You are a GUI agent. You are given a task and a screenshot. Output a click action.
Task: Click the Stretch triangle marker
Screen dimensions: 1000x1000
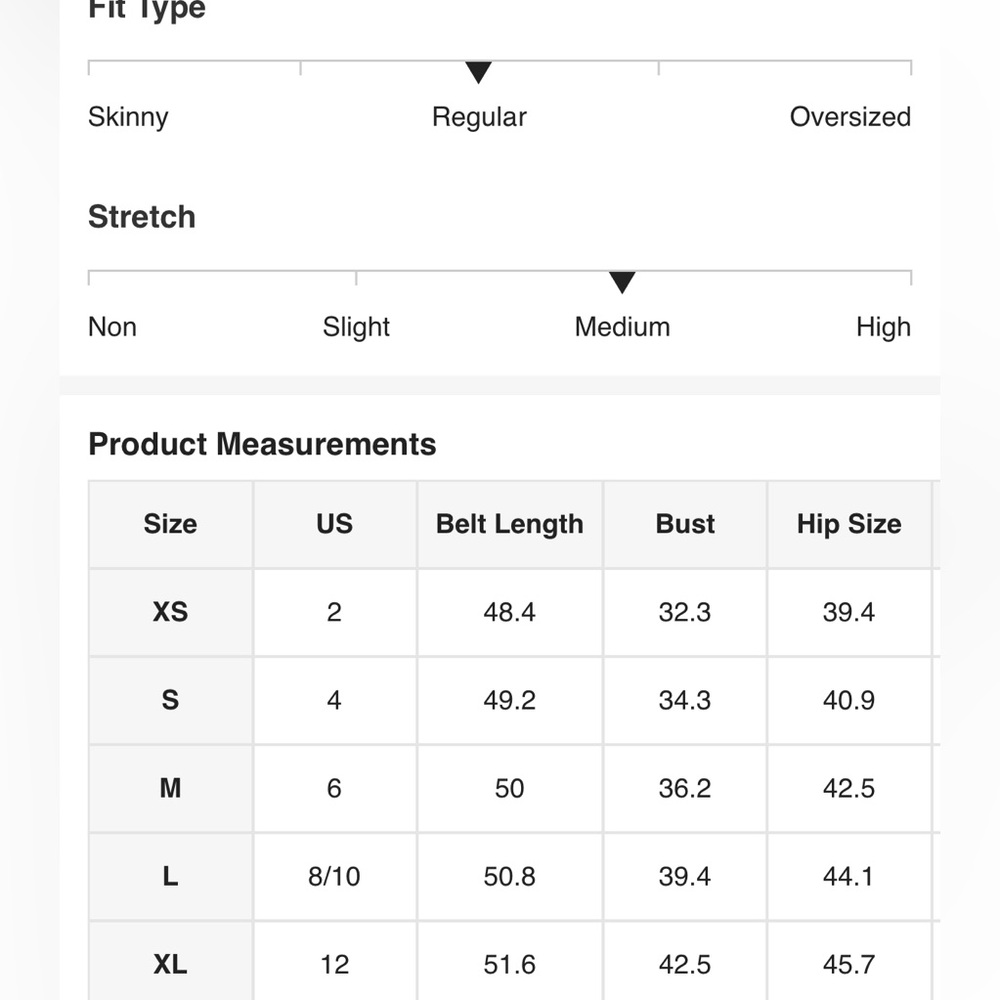point(622,282)
